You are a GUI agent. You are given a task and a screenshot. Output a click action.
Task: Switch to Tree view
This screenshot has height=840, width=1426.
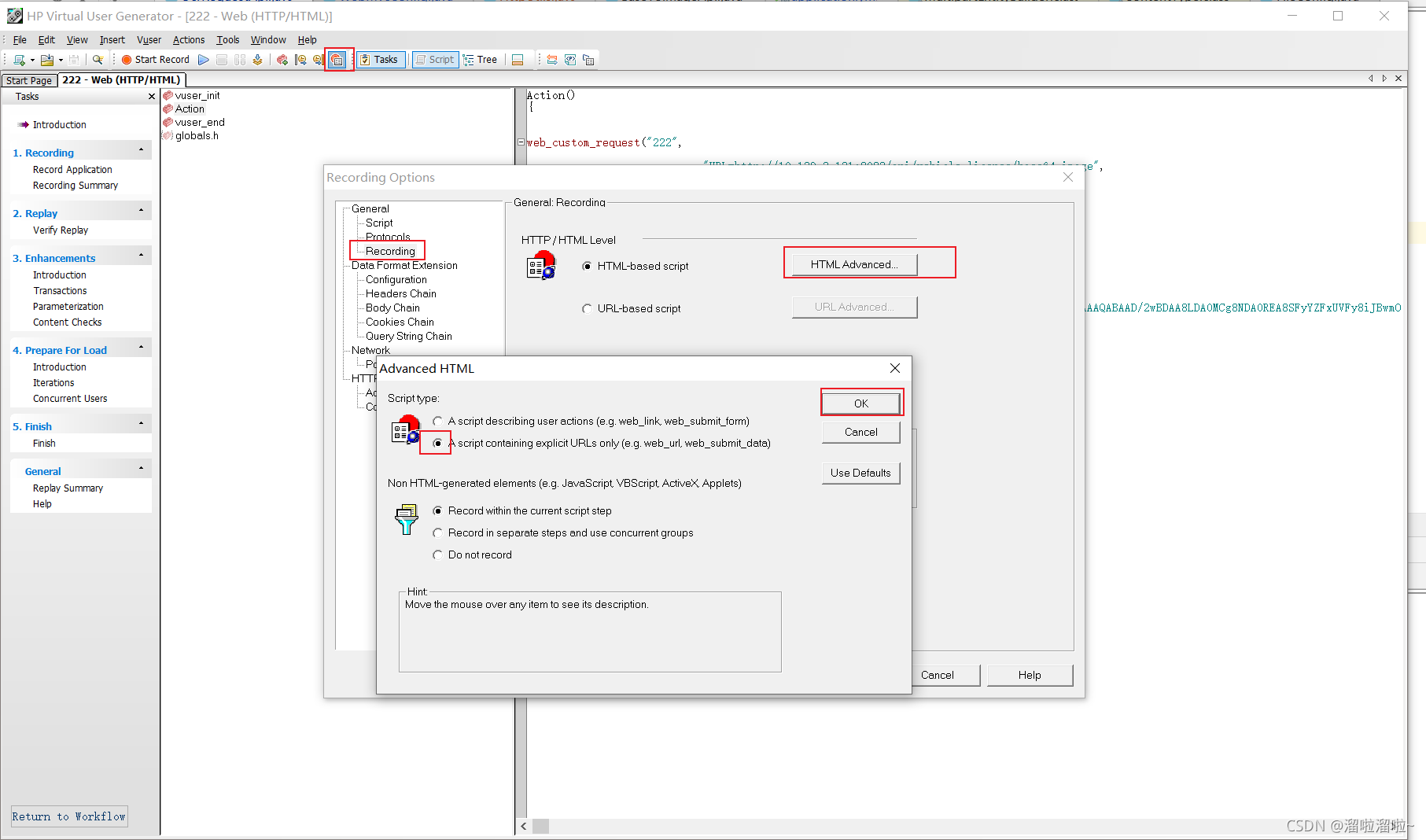[481, 60]
